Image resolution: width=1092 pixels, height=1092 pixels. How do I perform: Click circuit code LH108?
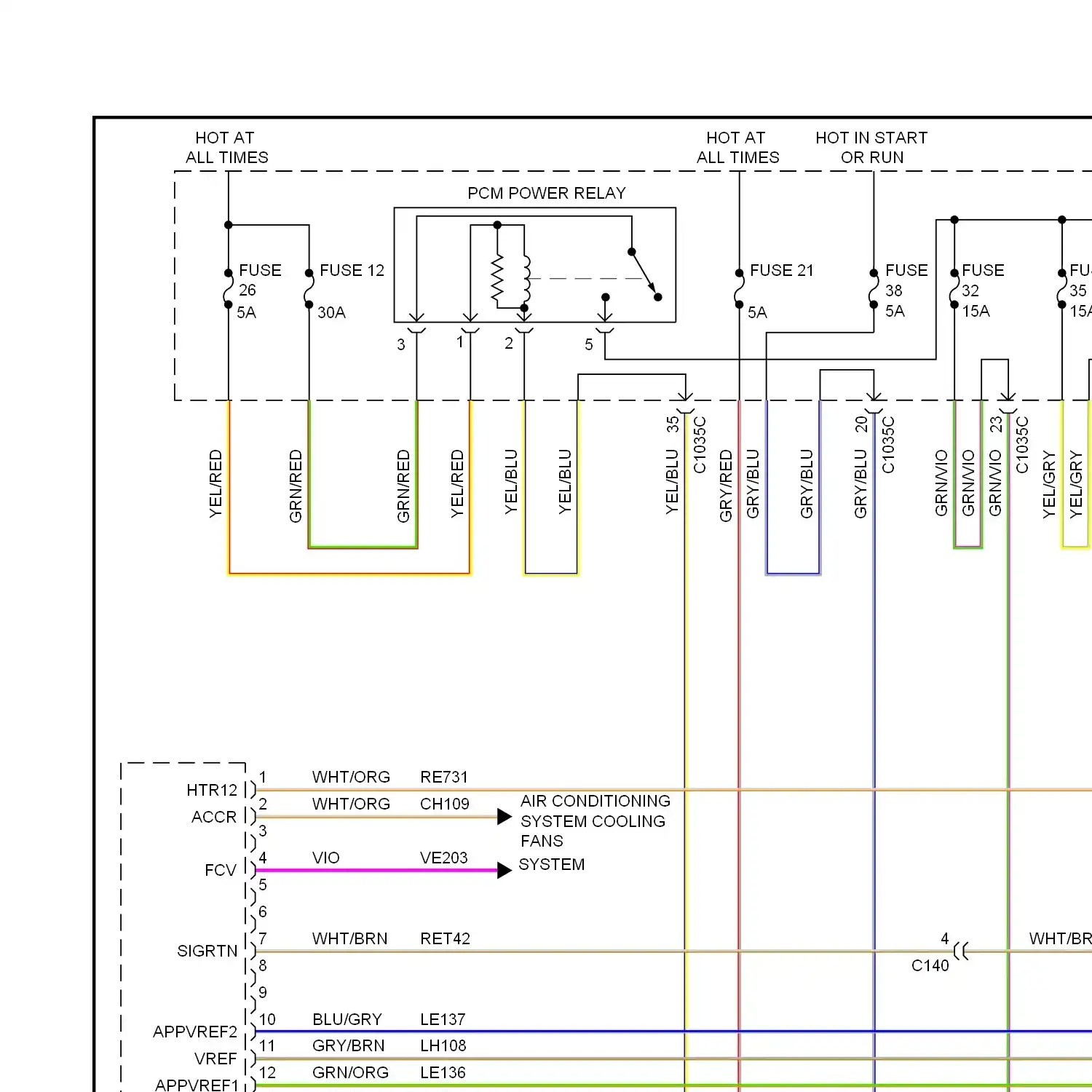coord(443,1045)
